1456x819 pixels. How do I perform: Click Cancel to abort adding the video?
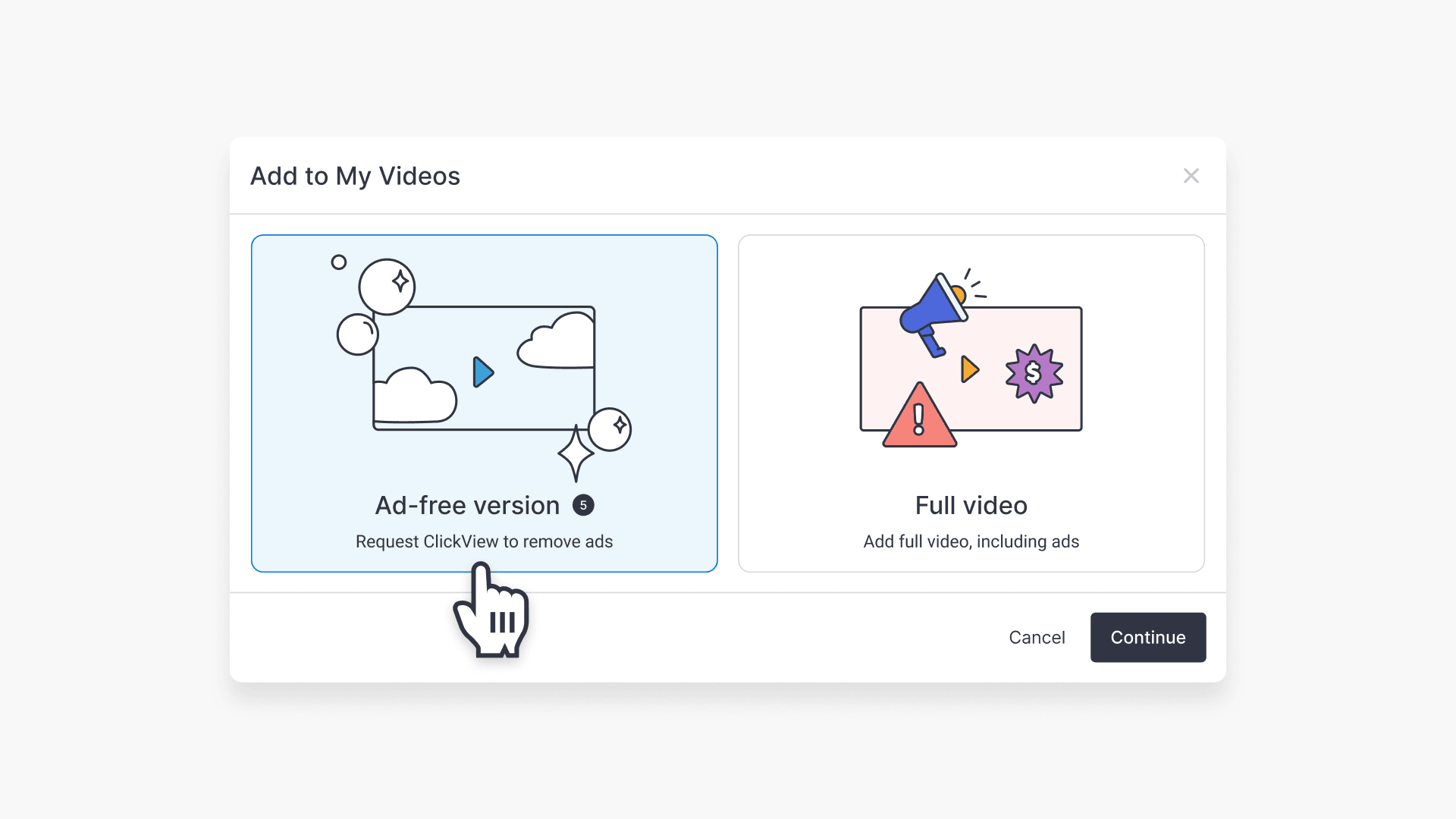coord(1037,637)
